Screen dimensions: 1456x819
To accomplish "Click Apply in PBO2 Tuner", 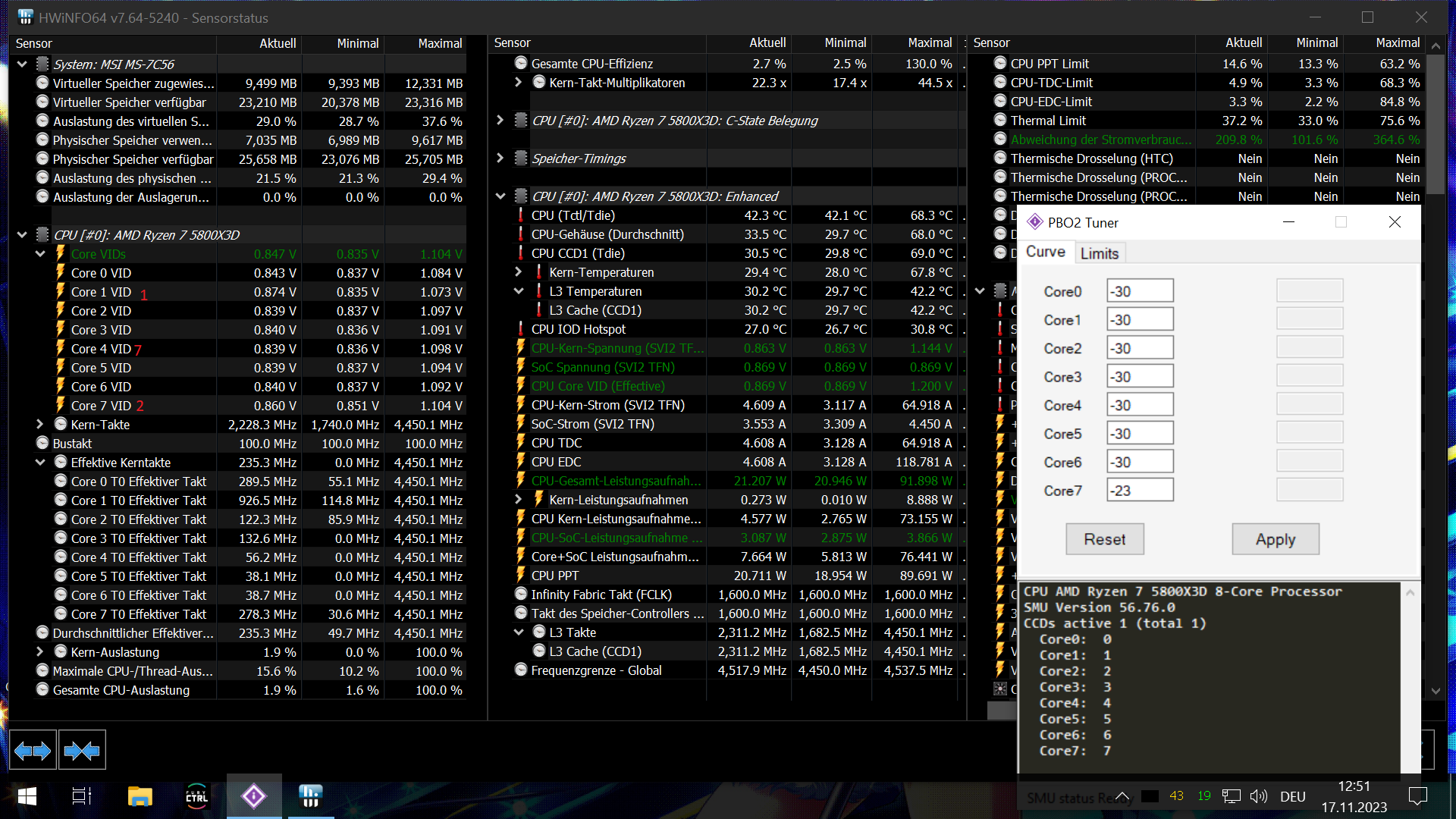I will pyautogui.click(x=1275, y=539).
